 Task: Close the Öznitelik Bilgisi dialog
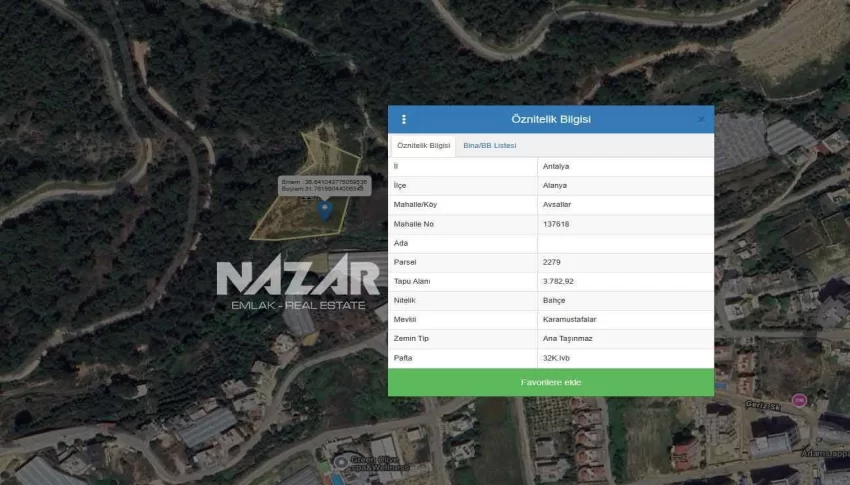(x=700, y=119)
